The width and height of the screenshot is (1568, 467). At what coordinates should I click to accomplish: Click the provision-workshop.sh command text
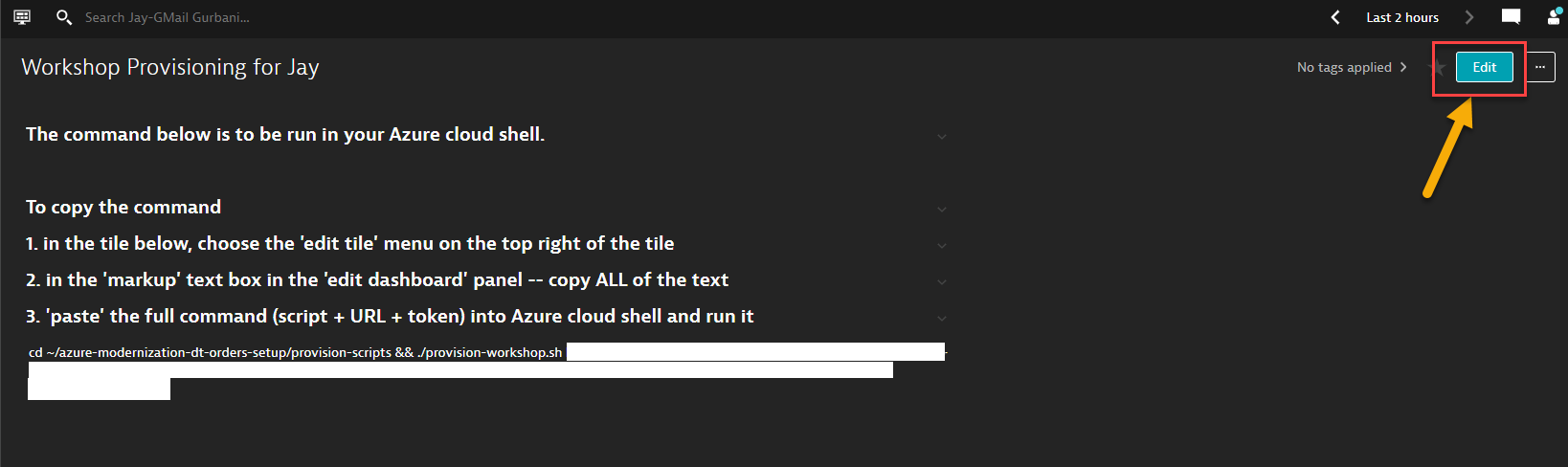pyautogui.click(x=296, y=352)
